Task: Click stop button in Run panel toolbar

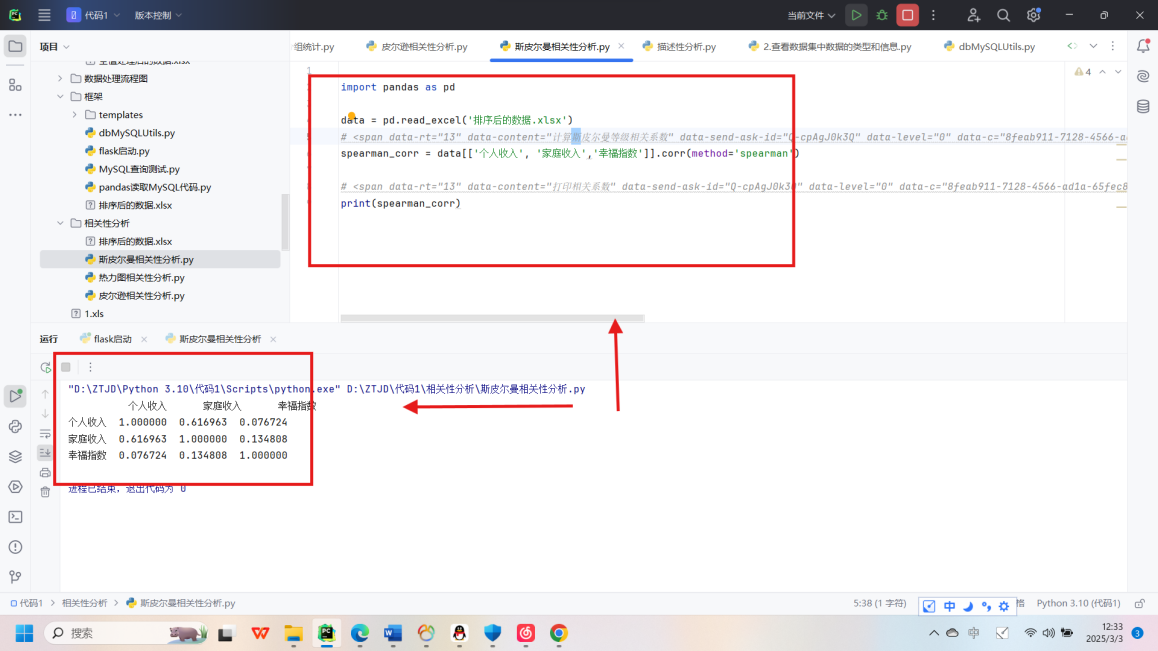Action: [x=66, y=367]
